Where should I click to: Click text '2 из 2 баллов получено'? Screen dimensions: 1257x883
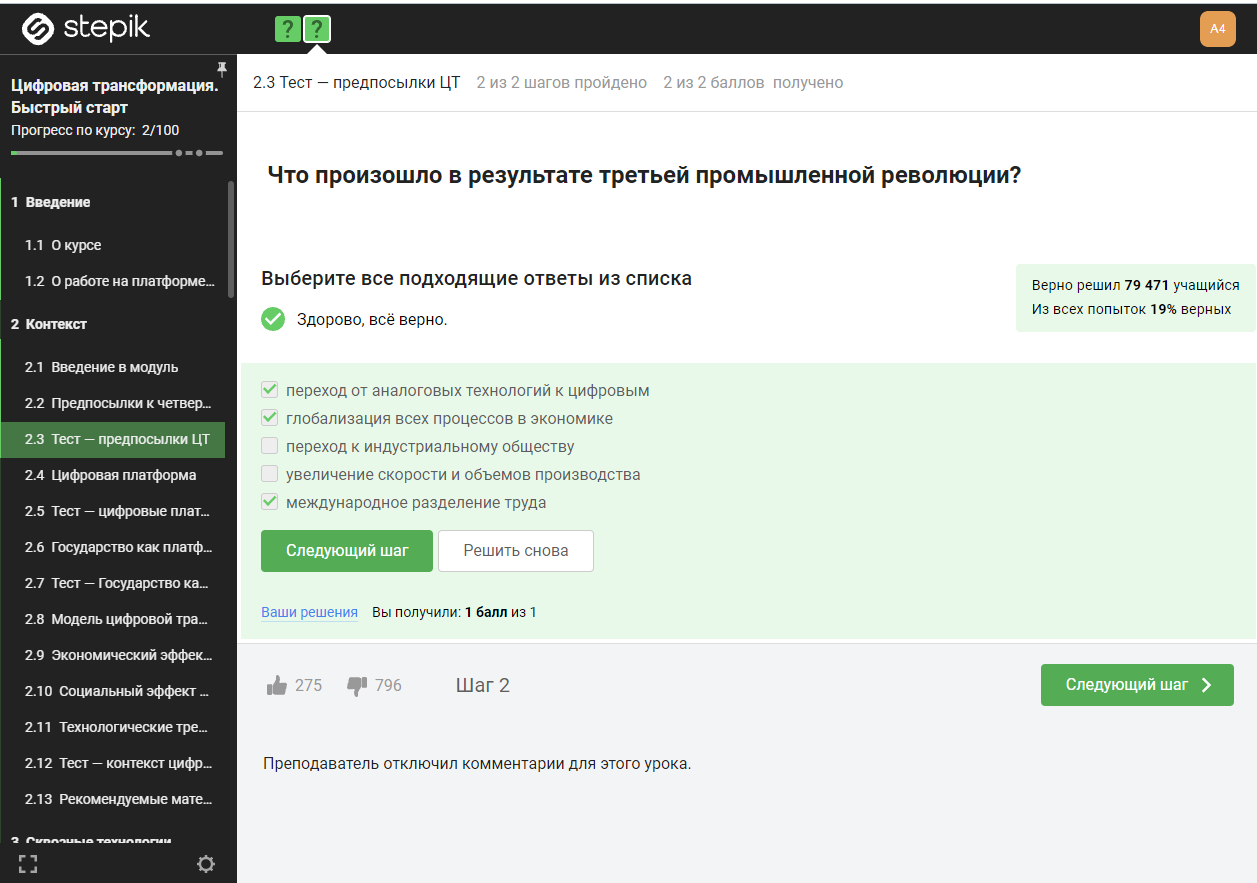coord(753,82)
